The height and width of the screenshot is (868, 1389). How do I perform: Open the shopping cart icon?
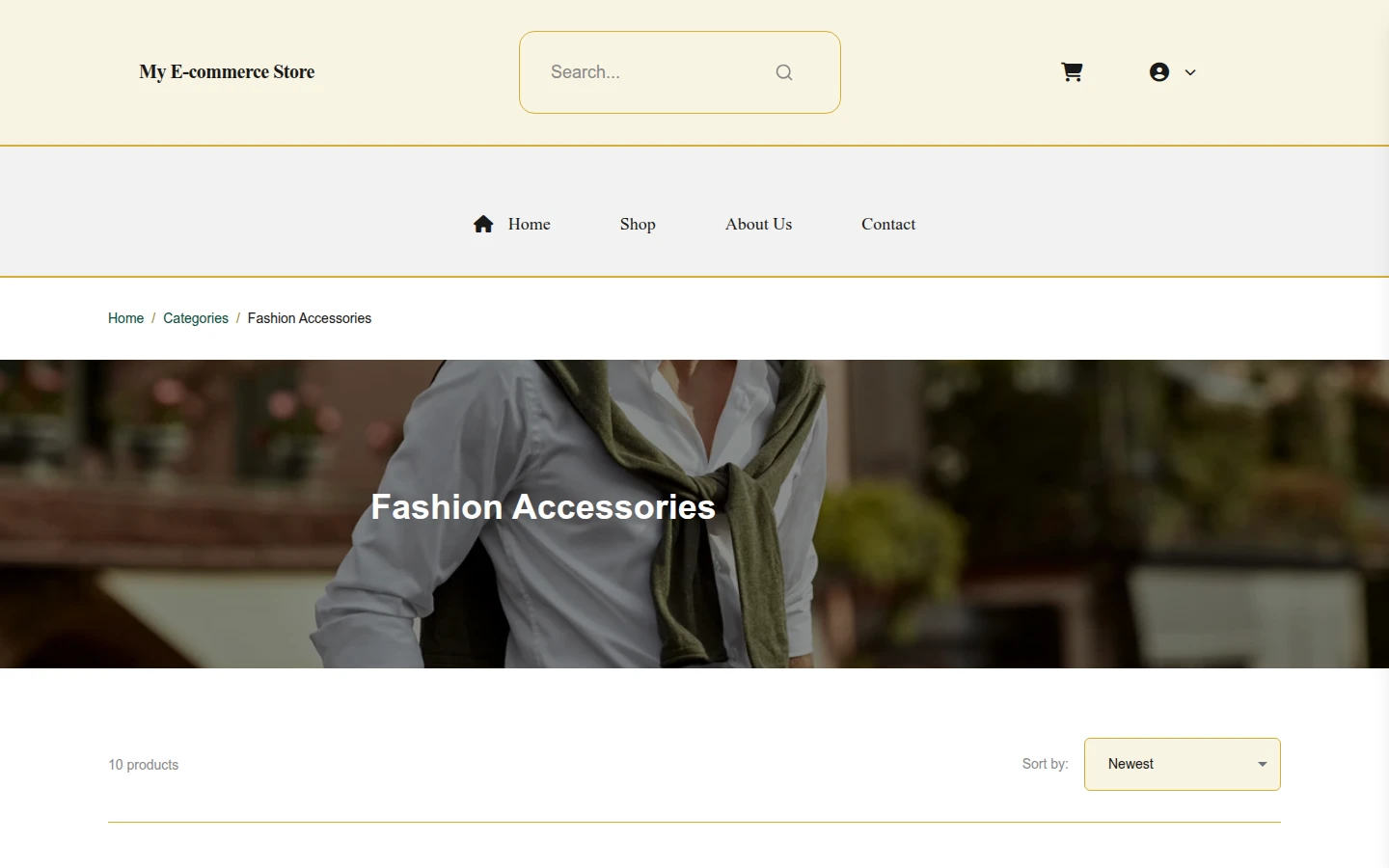[x=1072, y=72]
